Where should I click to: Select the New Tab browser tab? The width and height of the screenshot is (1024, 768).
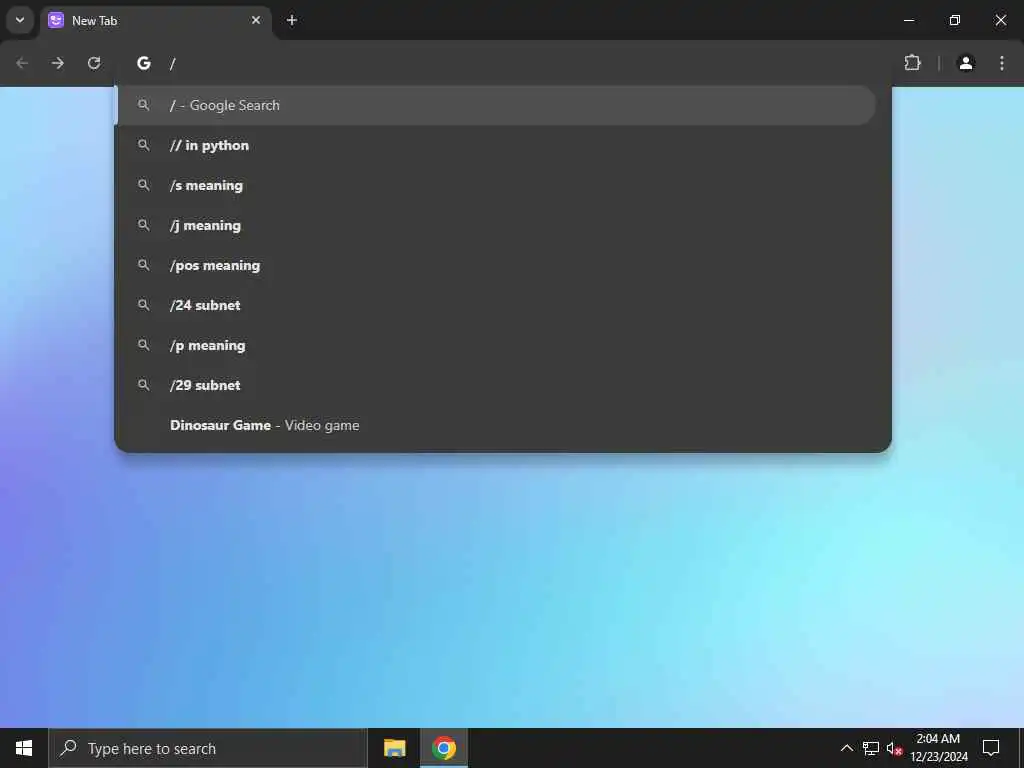point(157,20)
